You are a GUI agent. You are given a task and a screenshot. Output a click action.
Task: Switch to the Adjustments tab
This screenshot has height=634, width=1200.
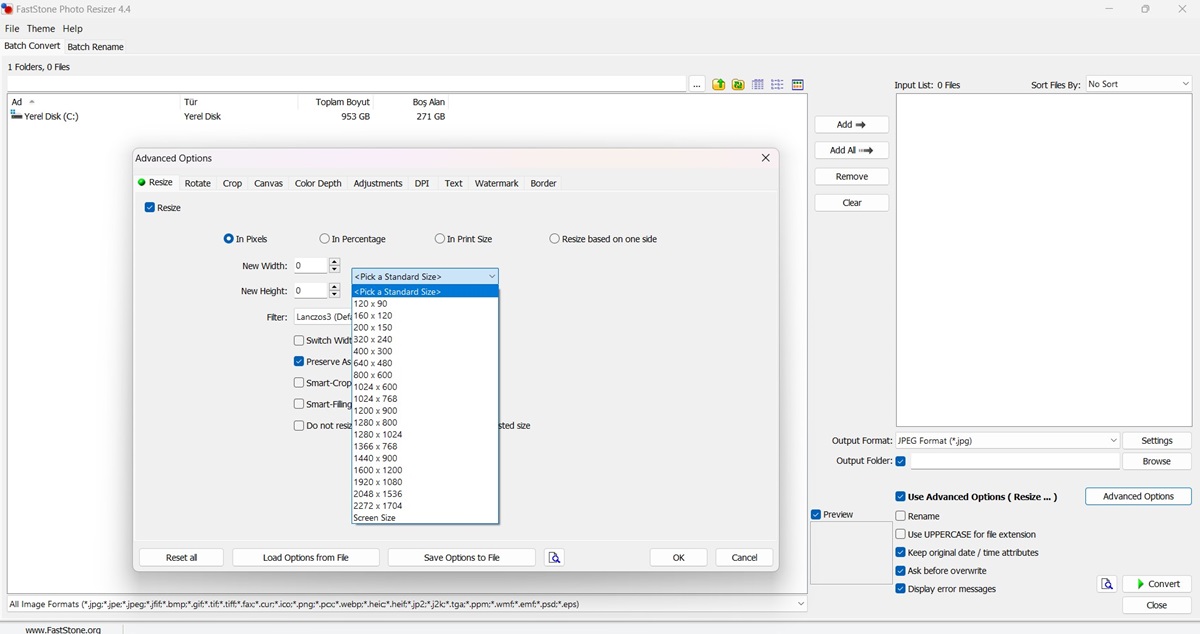(378, 183)
